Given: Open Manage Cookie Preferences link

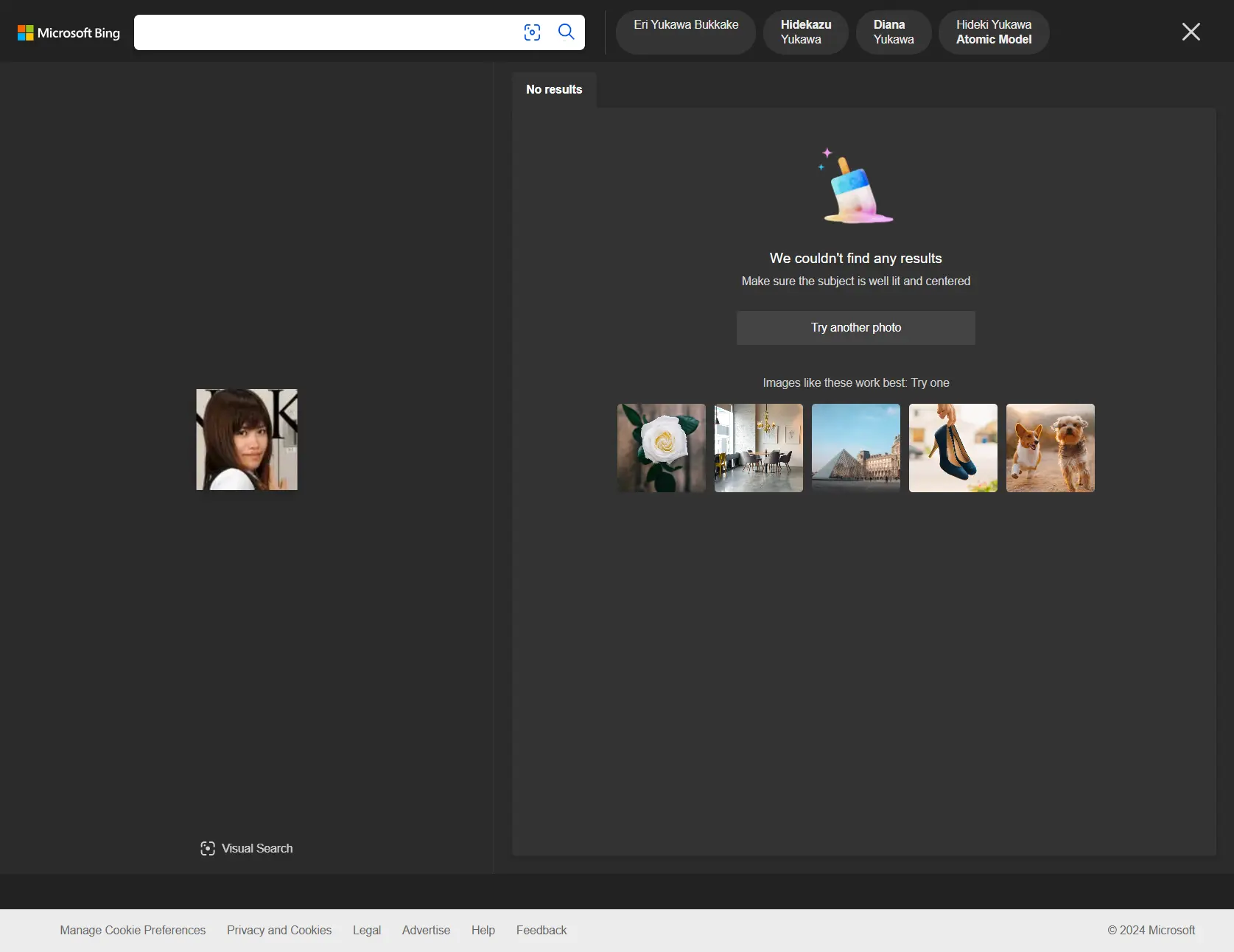Looking at the screenshot, I should (x=133, y=930).
